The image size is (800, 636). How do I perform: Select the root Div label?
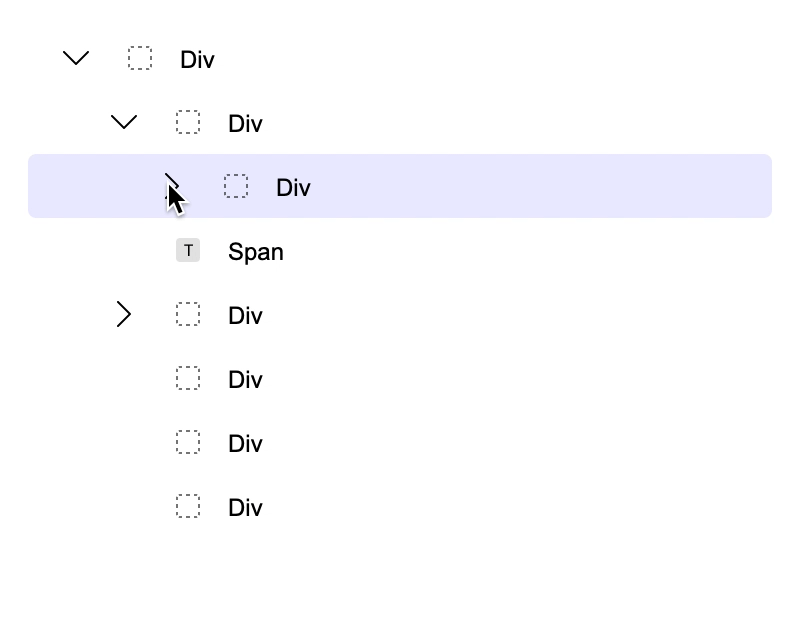(x=197, y=60)
